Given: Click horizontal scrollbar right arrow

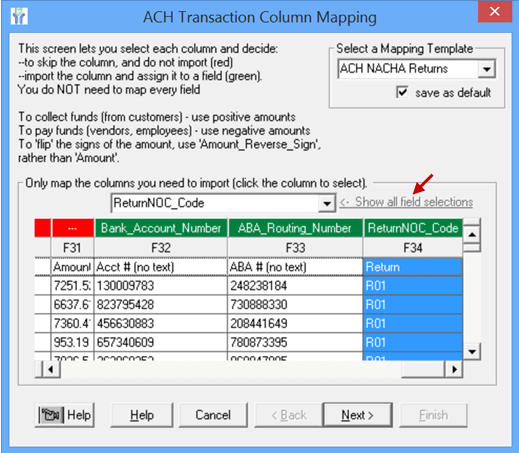Looking at the screenshot, I should [454, 369].
